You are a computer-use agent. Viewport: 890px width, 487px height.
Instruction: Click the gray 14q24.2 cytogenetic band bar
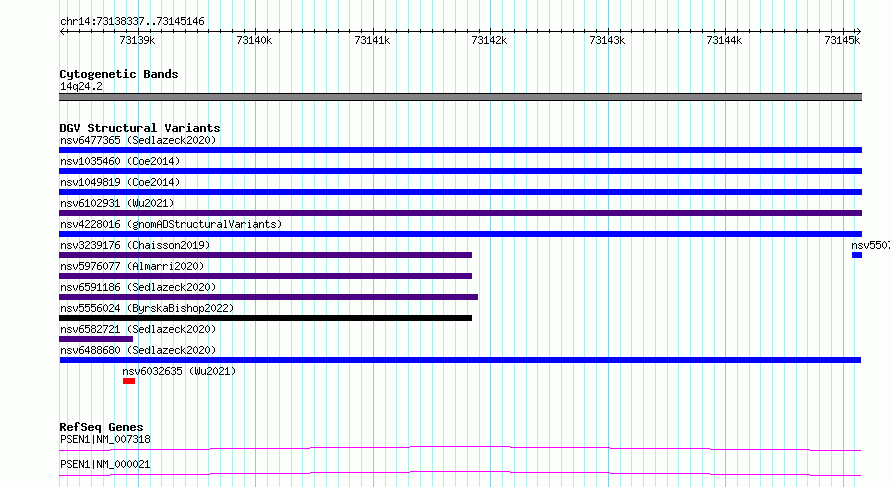[460, 97]
